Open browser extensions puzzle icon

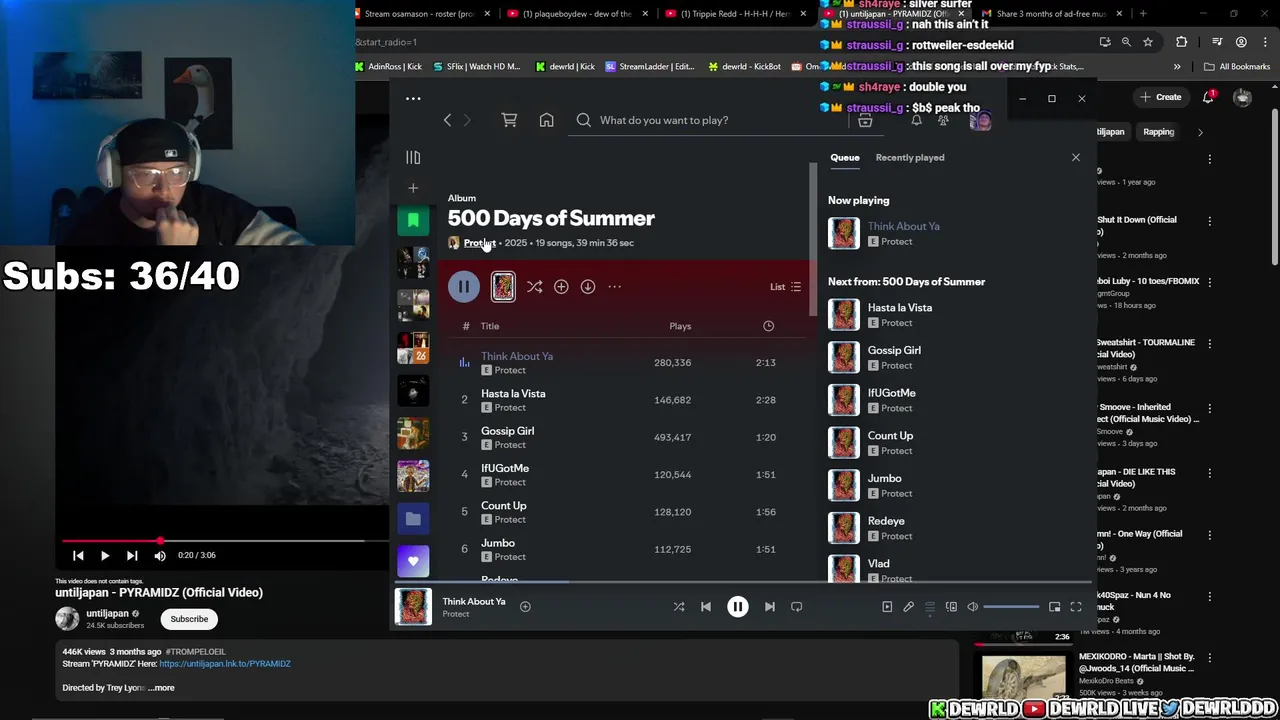1182,42
